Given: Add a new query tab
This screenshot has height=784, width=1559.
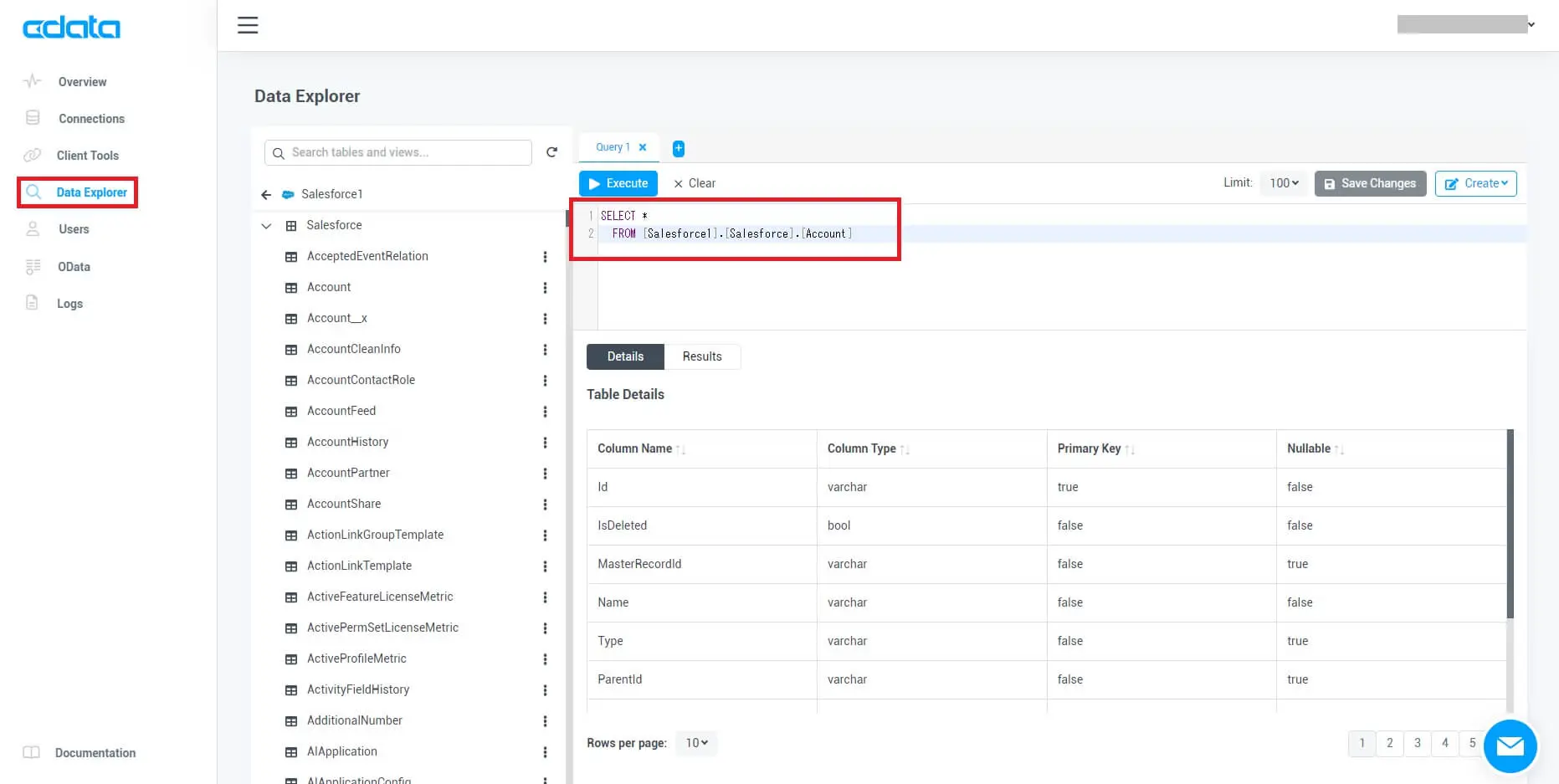Looking at the screenshot, I should tap(679, 148).
